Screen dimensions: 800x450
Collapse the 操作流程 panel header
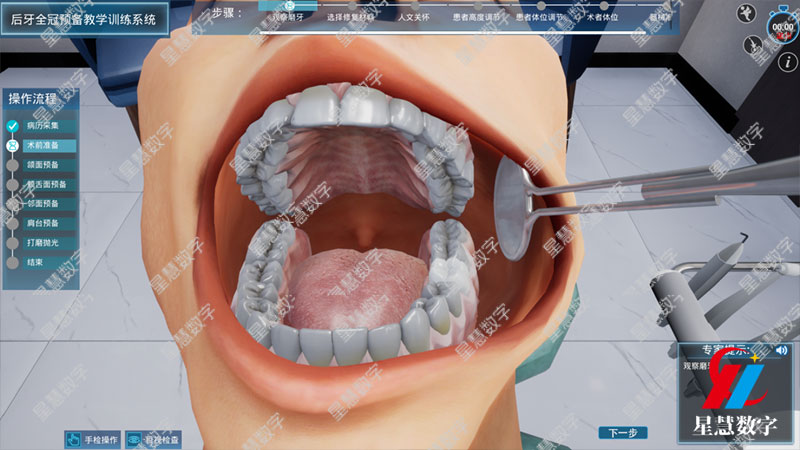[40, 98]
